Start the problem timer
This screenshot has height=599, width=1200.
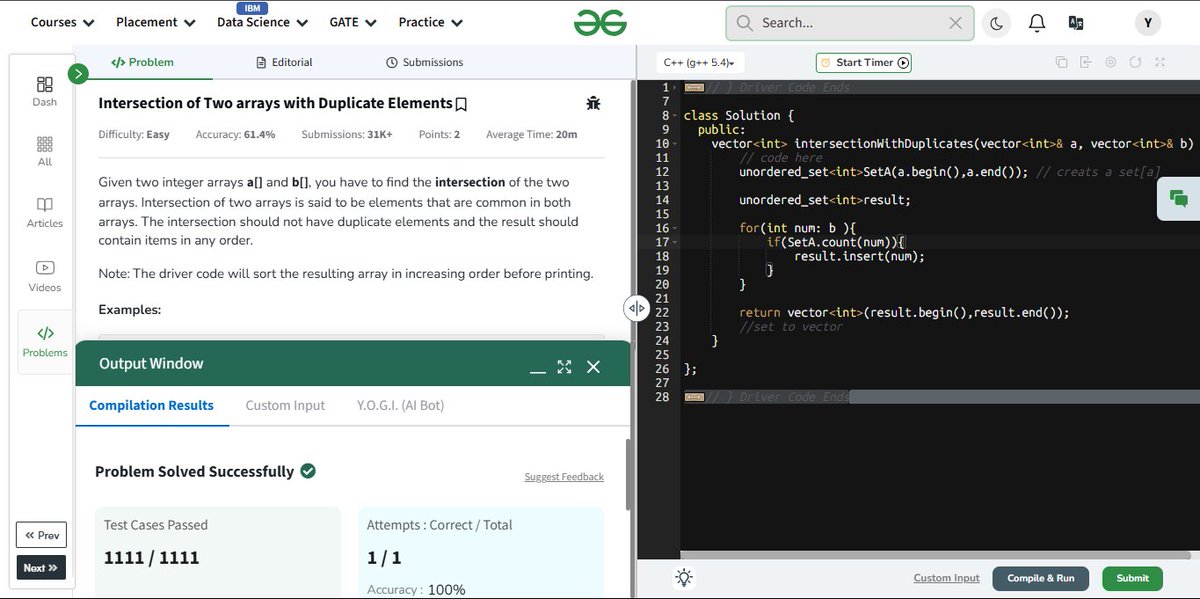pyautogui.click(x=864, y=62)
